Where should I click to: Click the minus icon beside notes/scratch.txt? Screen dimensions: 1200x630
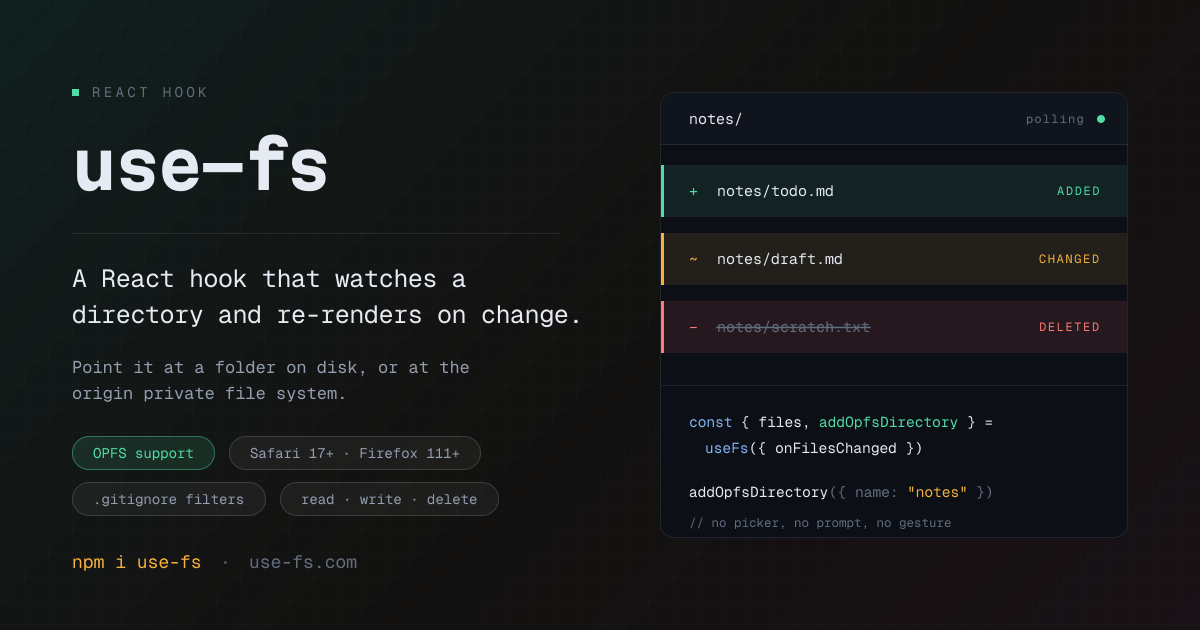693,327
